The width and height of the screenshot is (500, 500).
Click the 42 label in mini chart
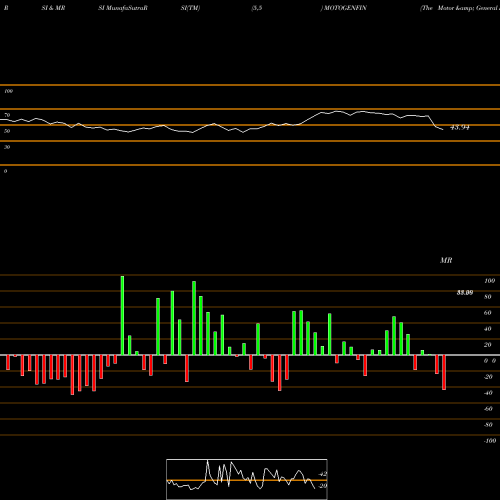[x=323, y=474]
